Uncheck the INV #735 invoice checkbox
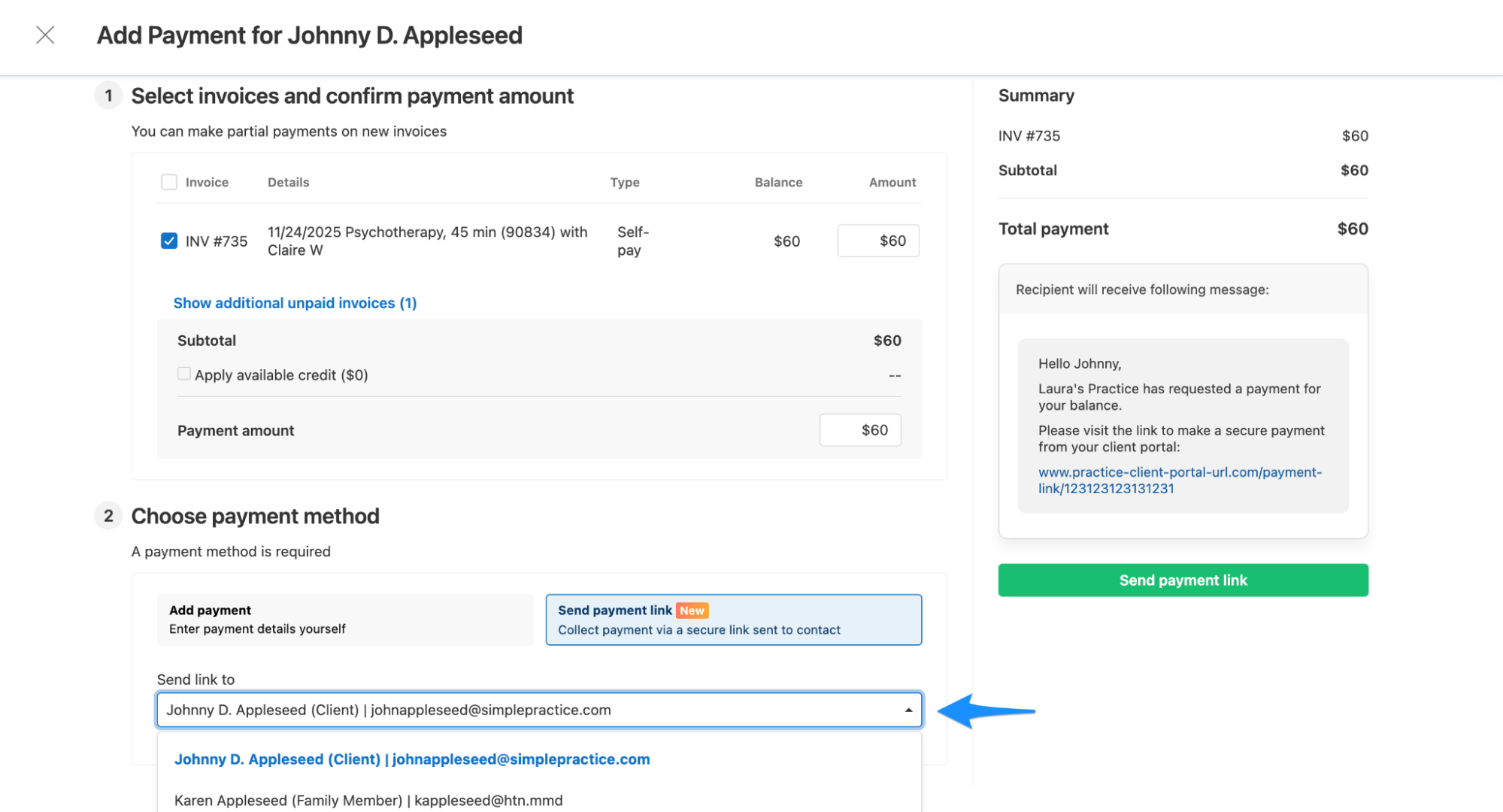 [x=169, y=241]
